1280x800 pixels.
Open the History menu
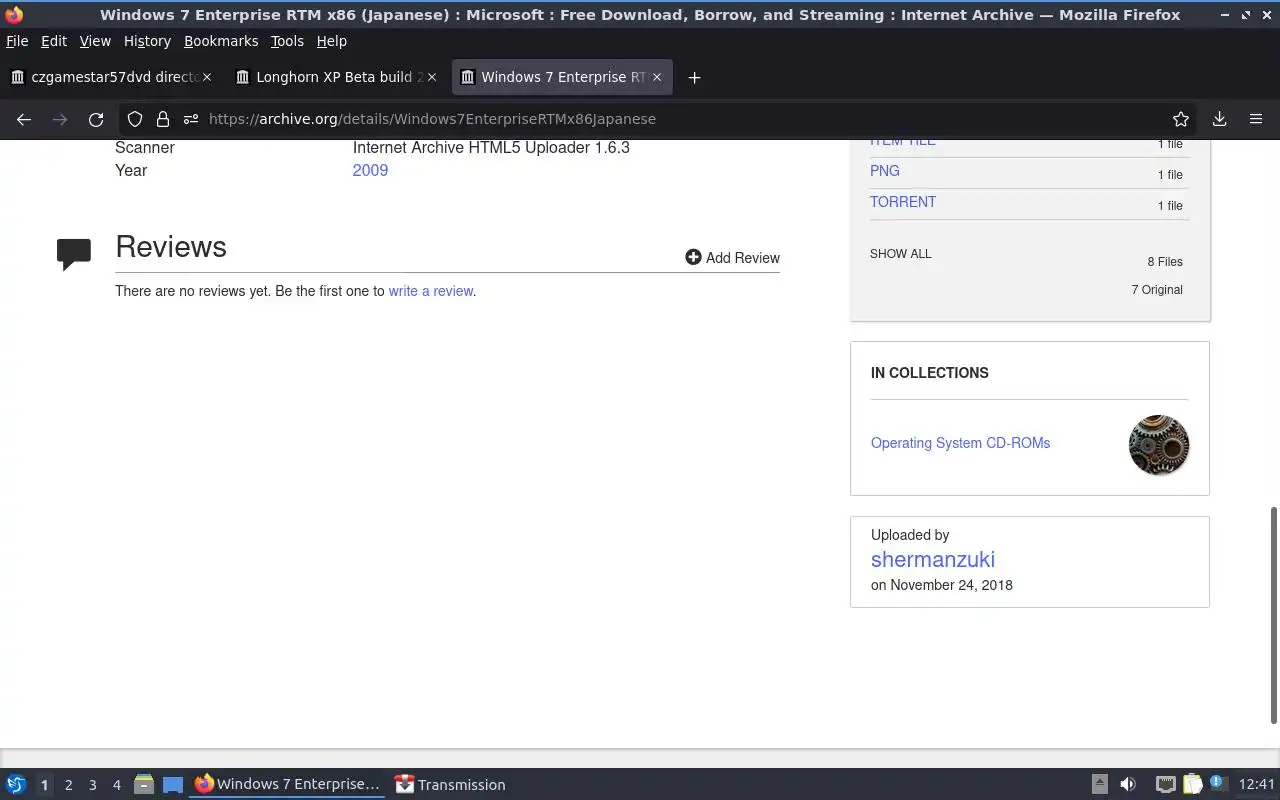point(147,41)
